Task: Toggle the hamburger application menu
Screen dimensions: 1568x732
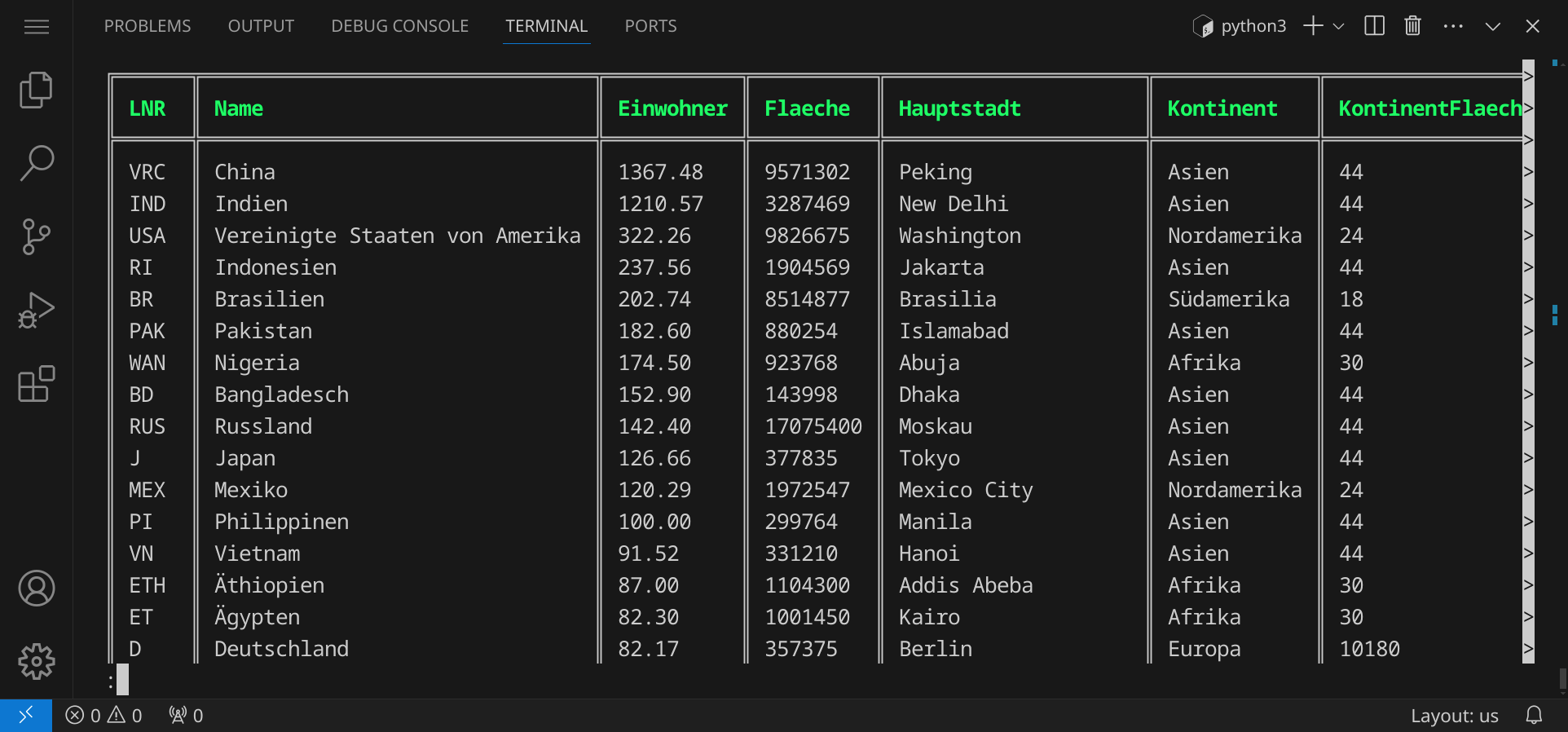Action: (x=36, y=27)
